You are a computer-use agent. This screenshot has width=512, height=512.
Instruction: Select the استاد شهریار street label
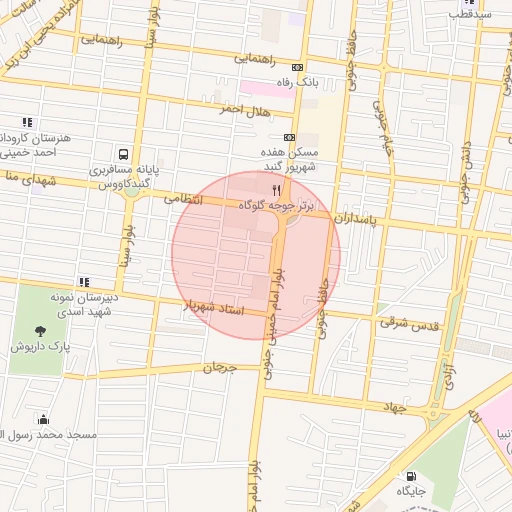214,308
